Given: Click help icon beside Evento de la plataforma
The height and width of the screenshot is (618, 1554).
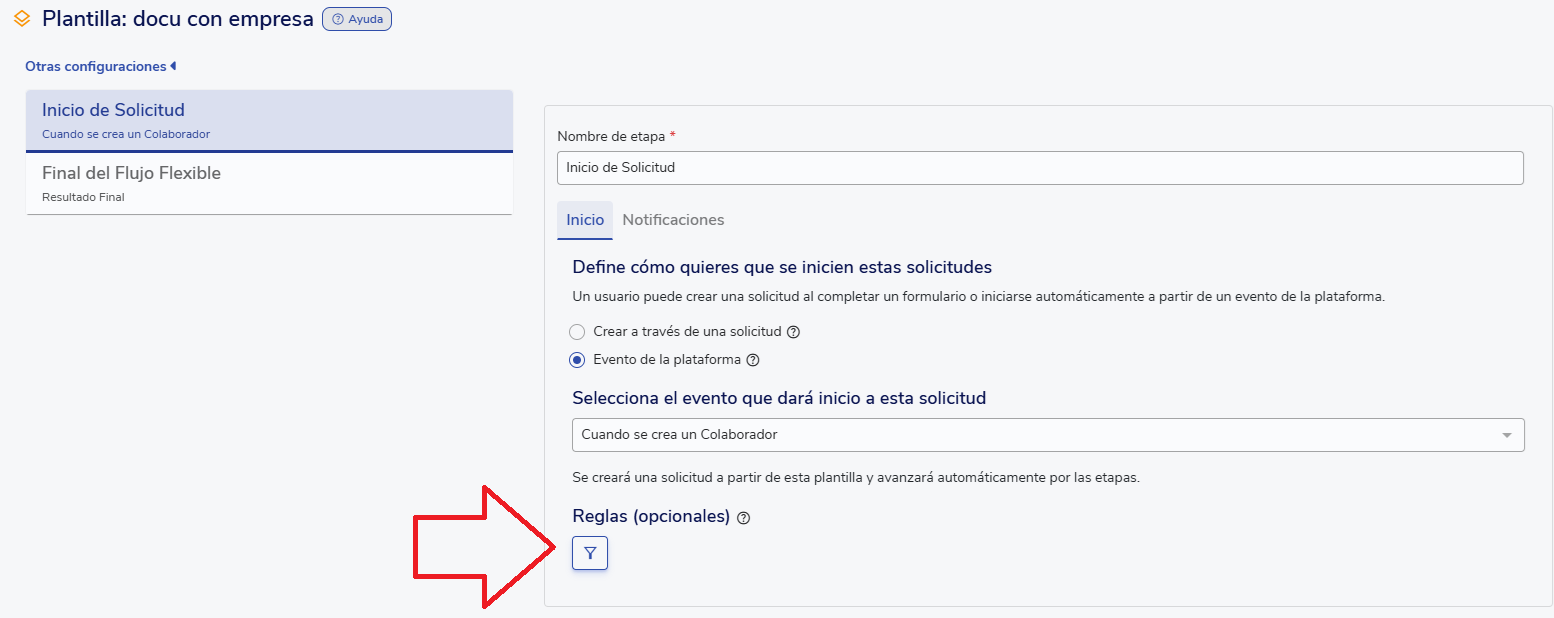Looking at the screenshot, I should click(x=753, y=360).
